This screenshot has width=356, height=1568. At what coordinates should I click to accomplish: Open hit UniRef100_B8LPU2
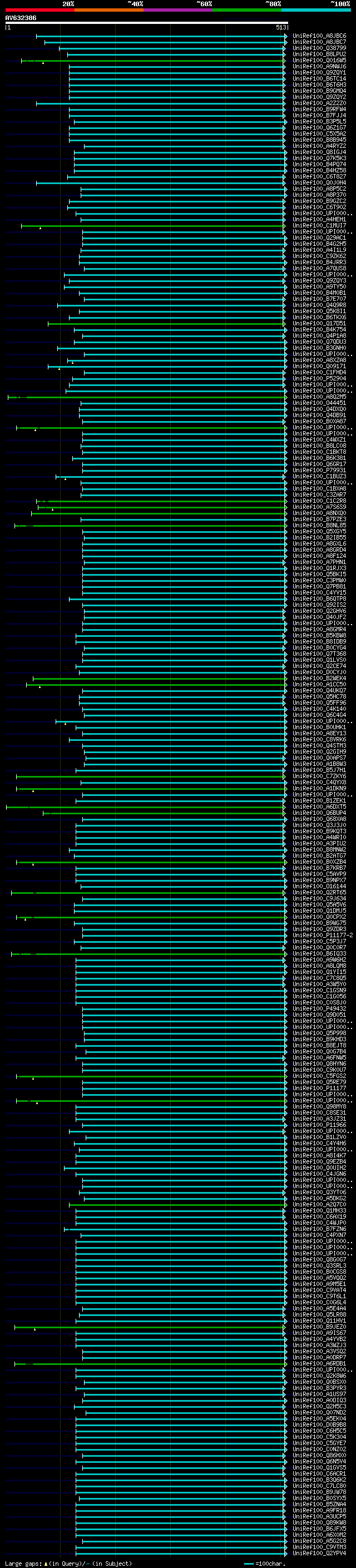pos(319,54)
